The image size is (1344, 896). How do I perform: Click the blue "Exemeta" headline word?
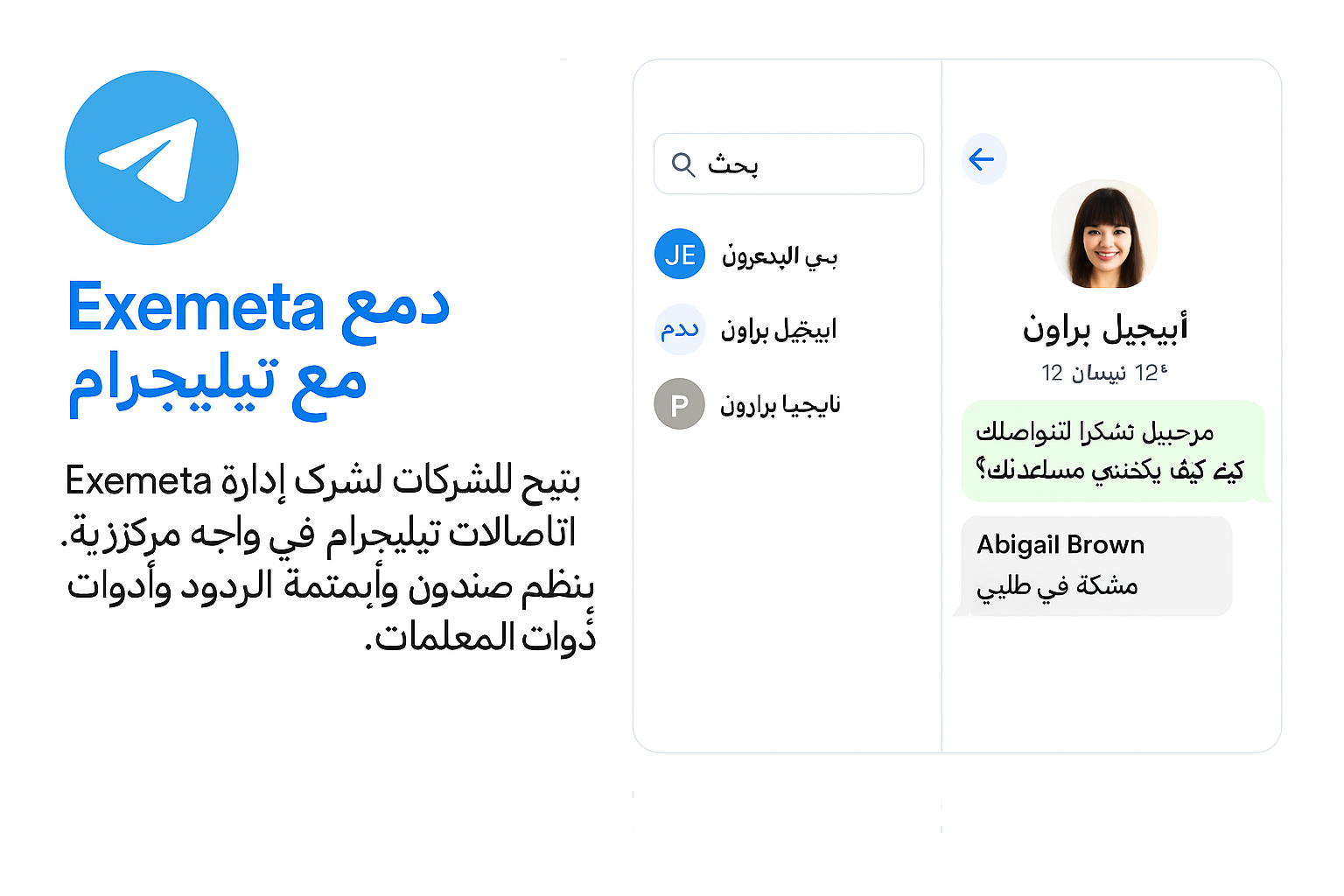pos(196,308)
